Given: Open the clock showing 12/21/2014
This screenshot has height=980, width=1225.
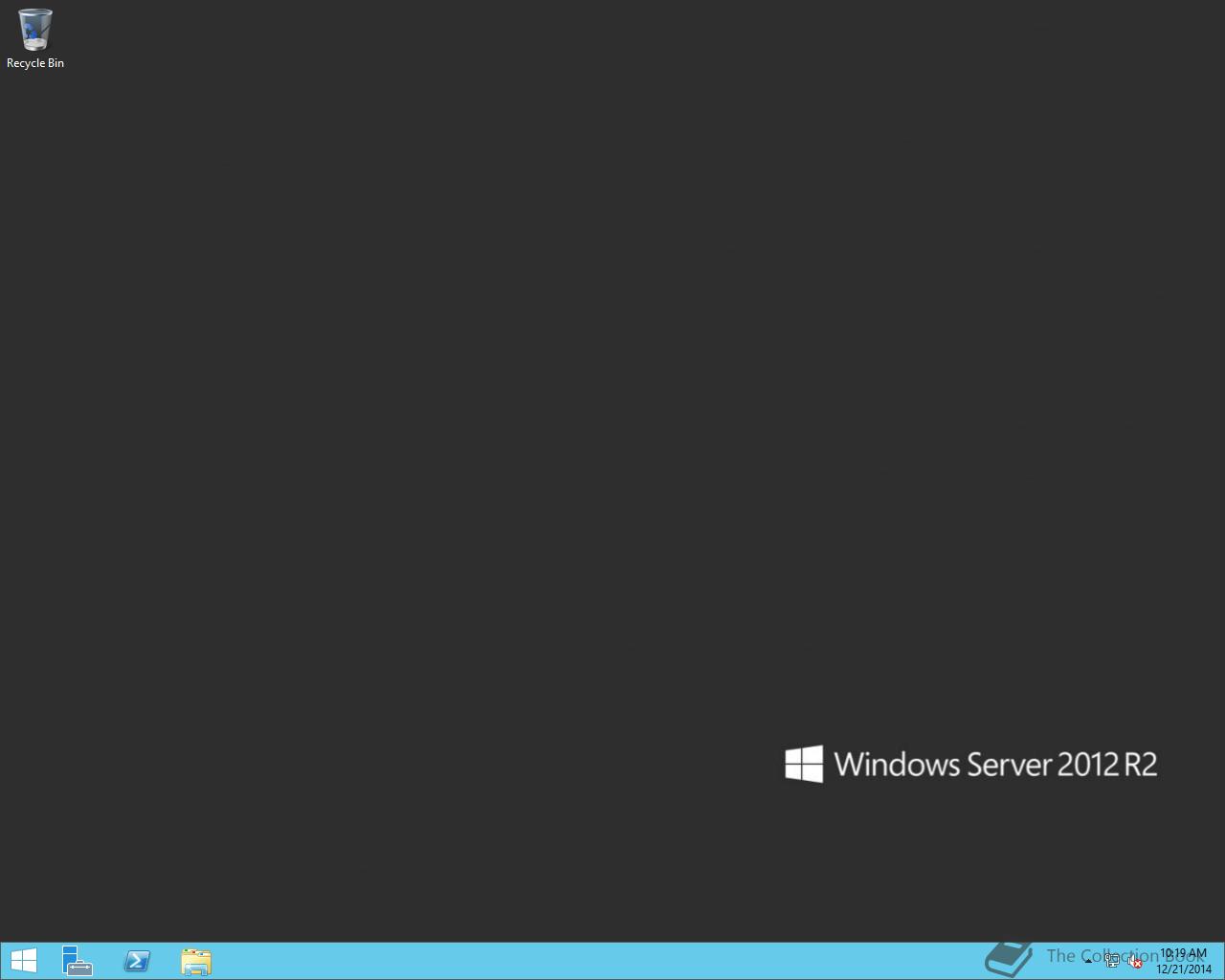Looking at the screenshot, I should 1184,961.
